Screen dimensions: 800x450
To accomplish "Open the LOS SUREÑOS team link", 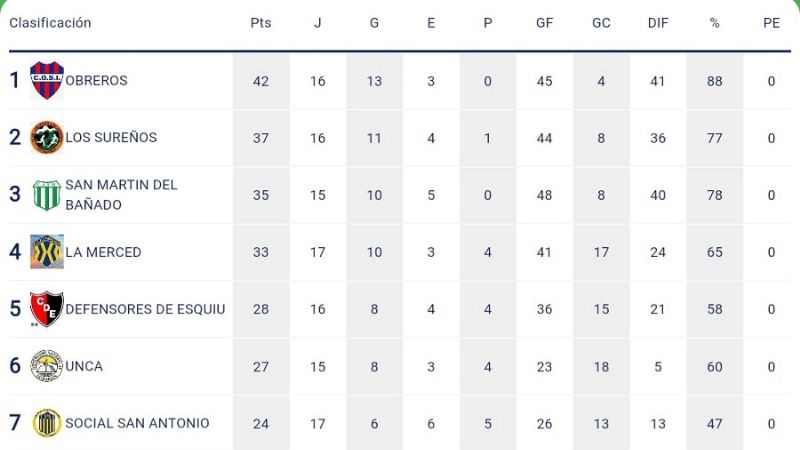I will tap(111, 137).
